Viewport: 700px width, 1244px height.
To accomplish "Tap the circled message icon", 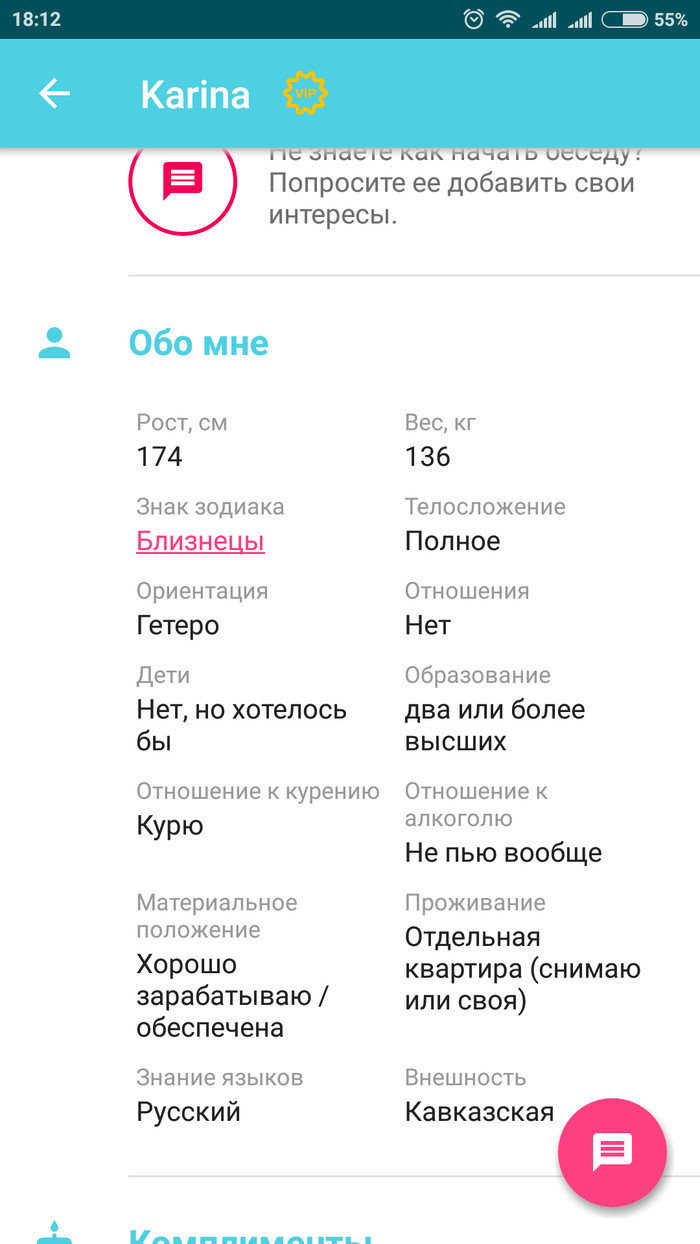I will 182,182.
